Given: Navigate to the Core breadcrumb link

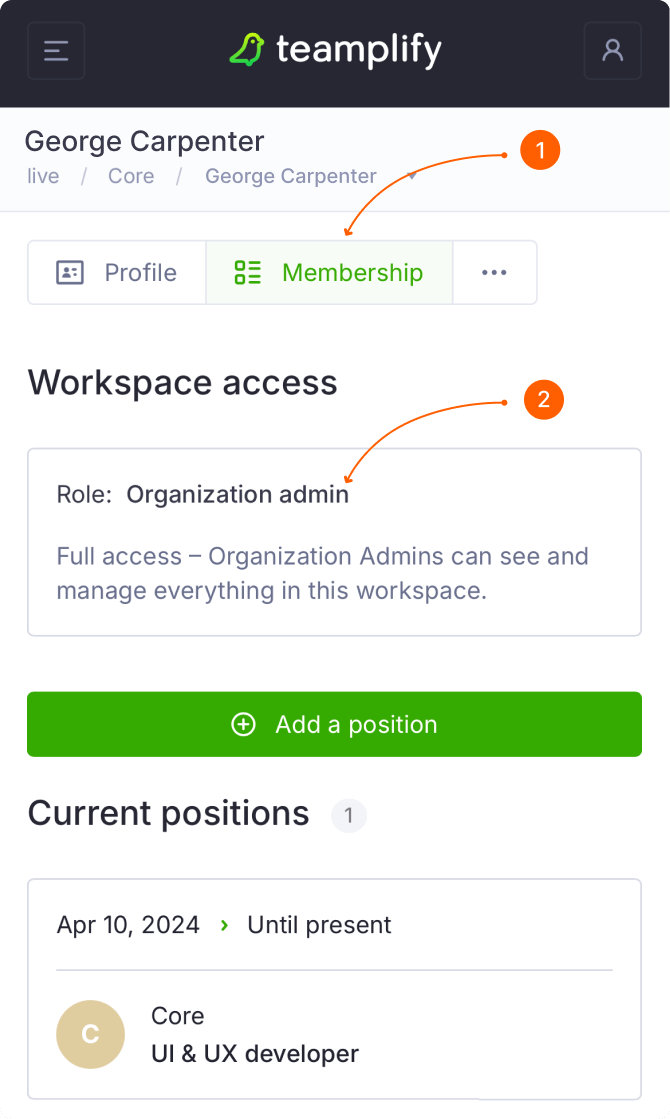Looking at the screenshot, I should pyautogui.click(x=131, y=177).
